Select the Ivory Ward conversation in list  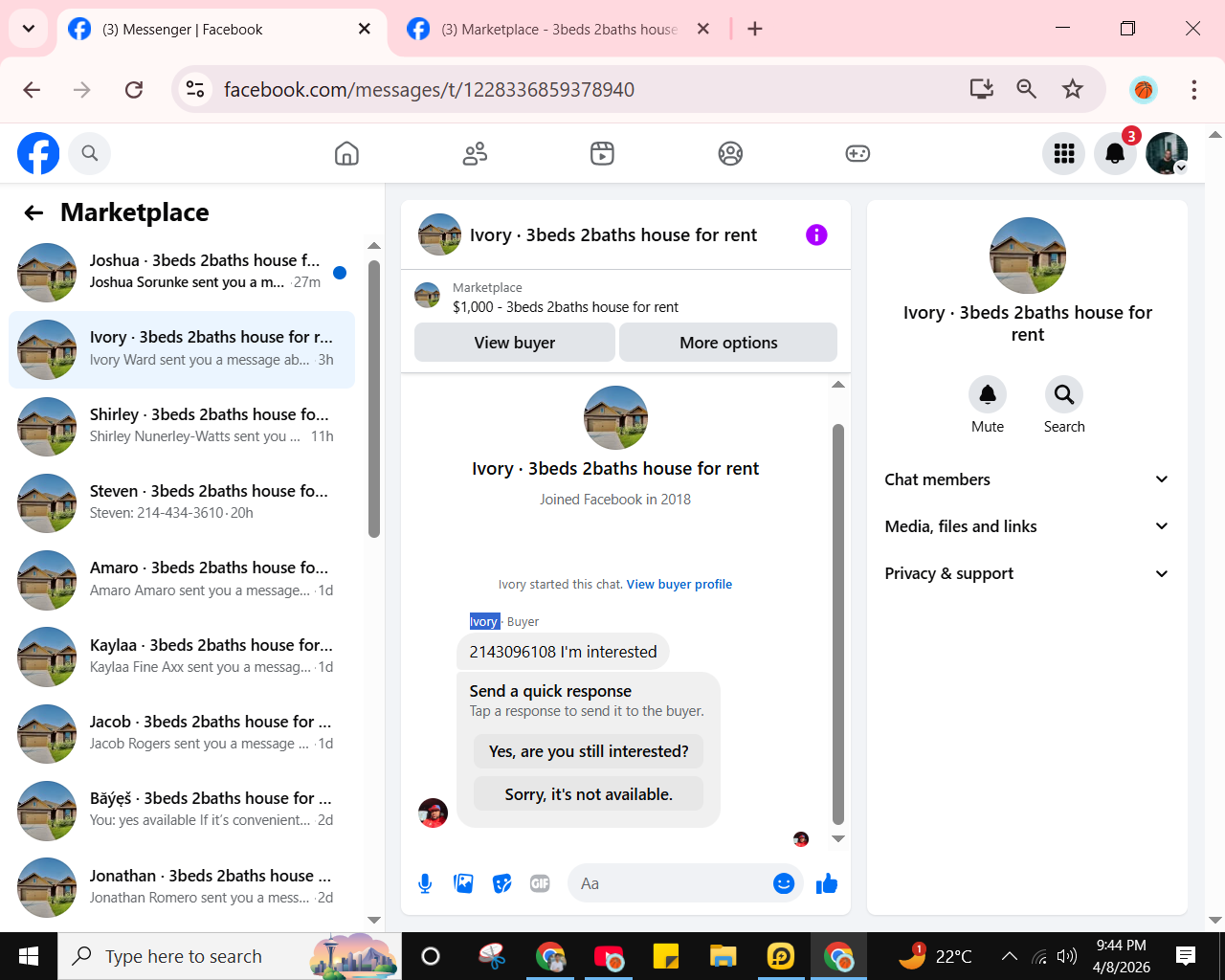pyautogui.click(x=182, y=349)
